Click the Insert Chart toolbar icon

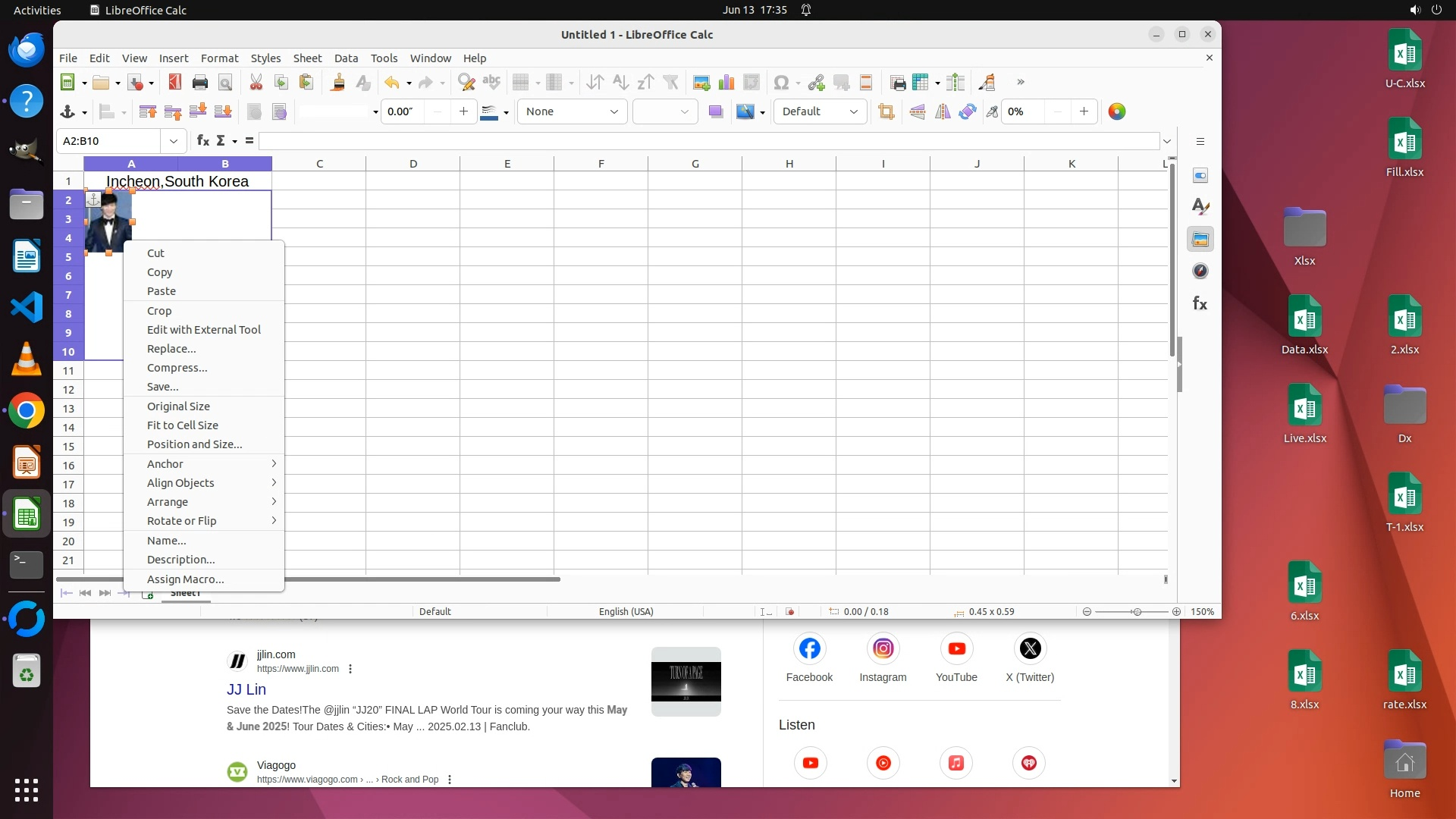[726, 83]
